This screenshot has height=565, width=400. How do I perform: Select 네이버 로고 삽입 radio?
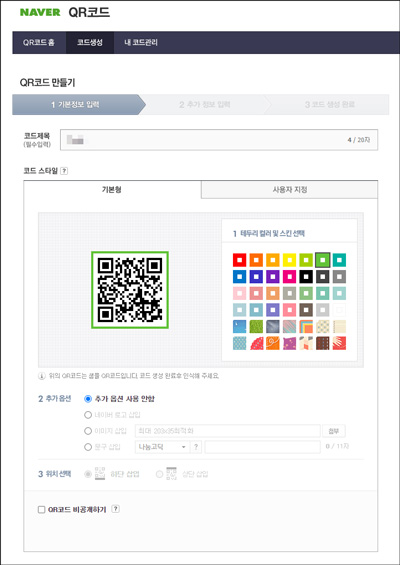click(x=88, y=415)
